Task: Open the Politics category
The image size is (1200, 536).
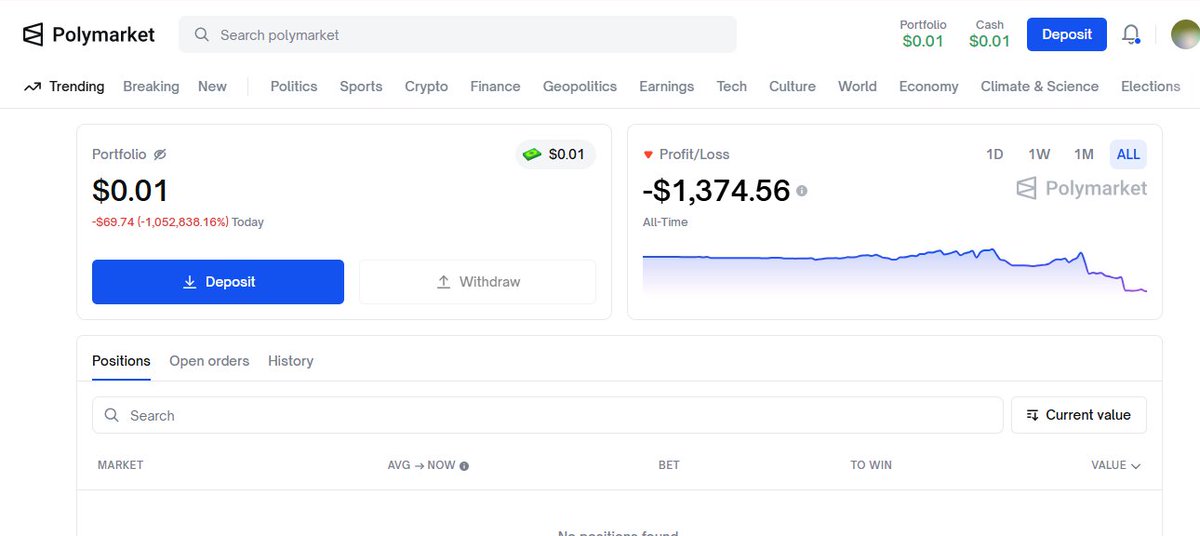Action: 294,86
